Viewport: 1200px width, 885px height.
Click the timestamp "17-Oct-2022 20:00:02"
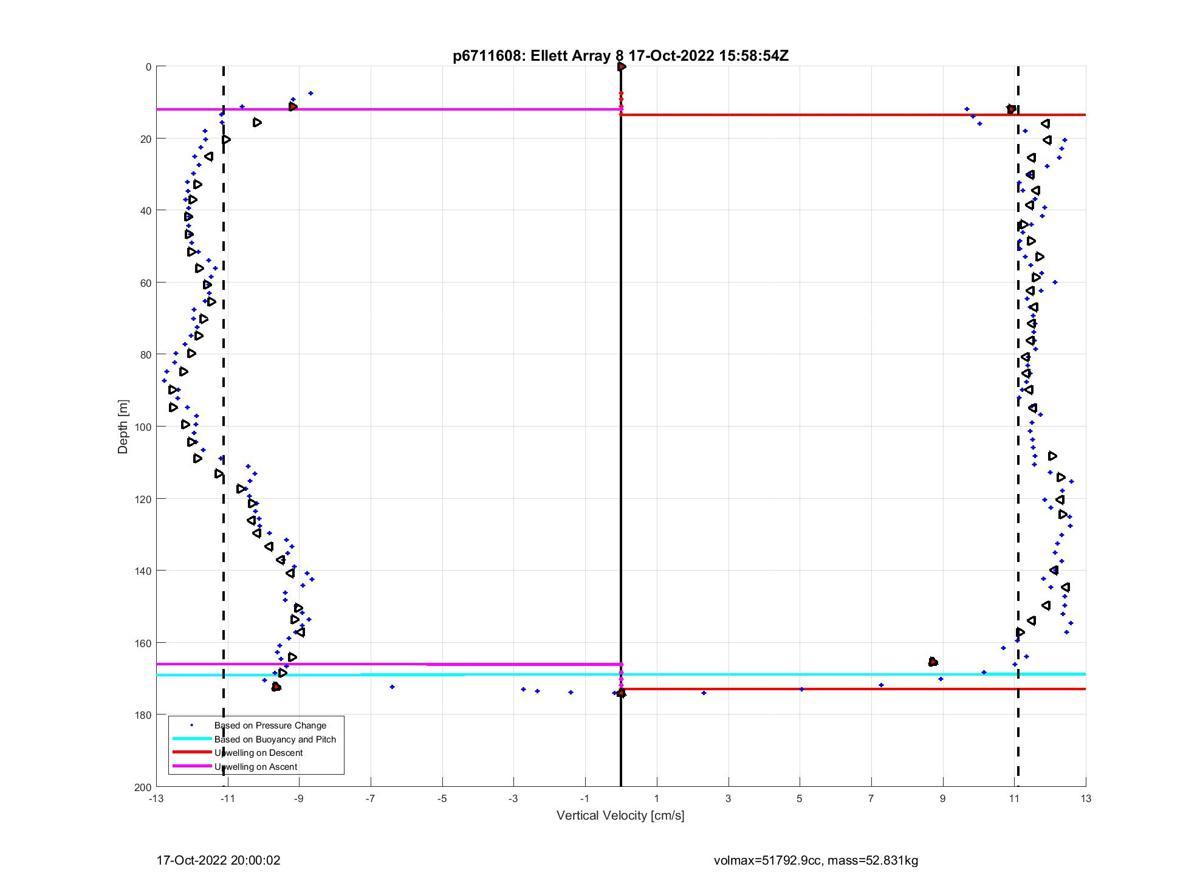coord(218,860)
